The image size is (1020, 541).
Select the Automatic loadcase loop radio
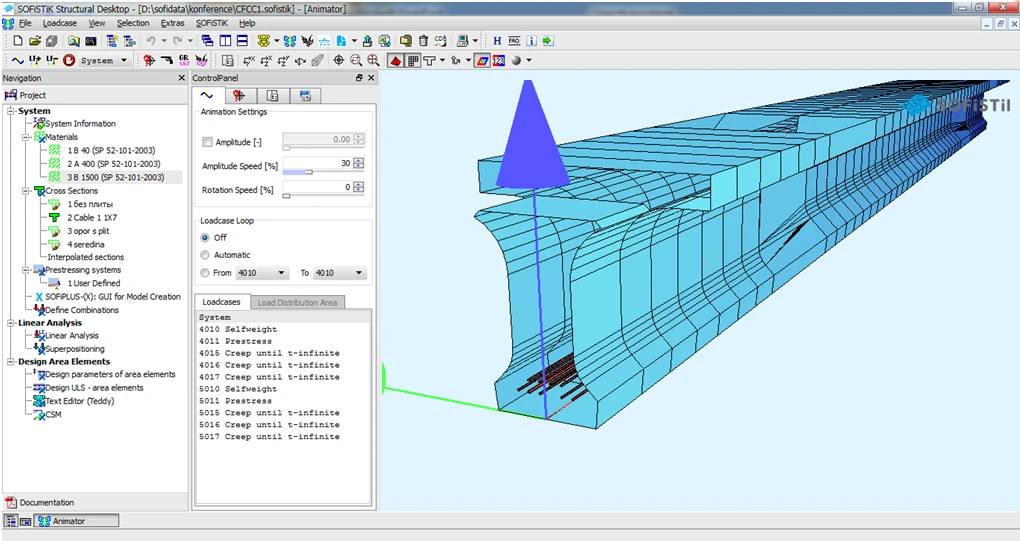(x=205, y=255)
